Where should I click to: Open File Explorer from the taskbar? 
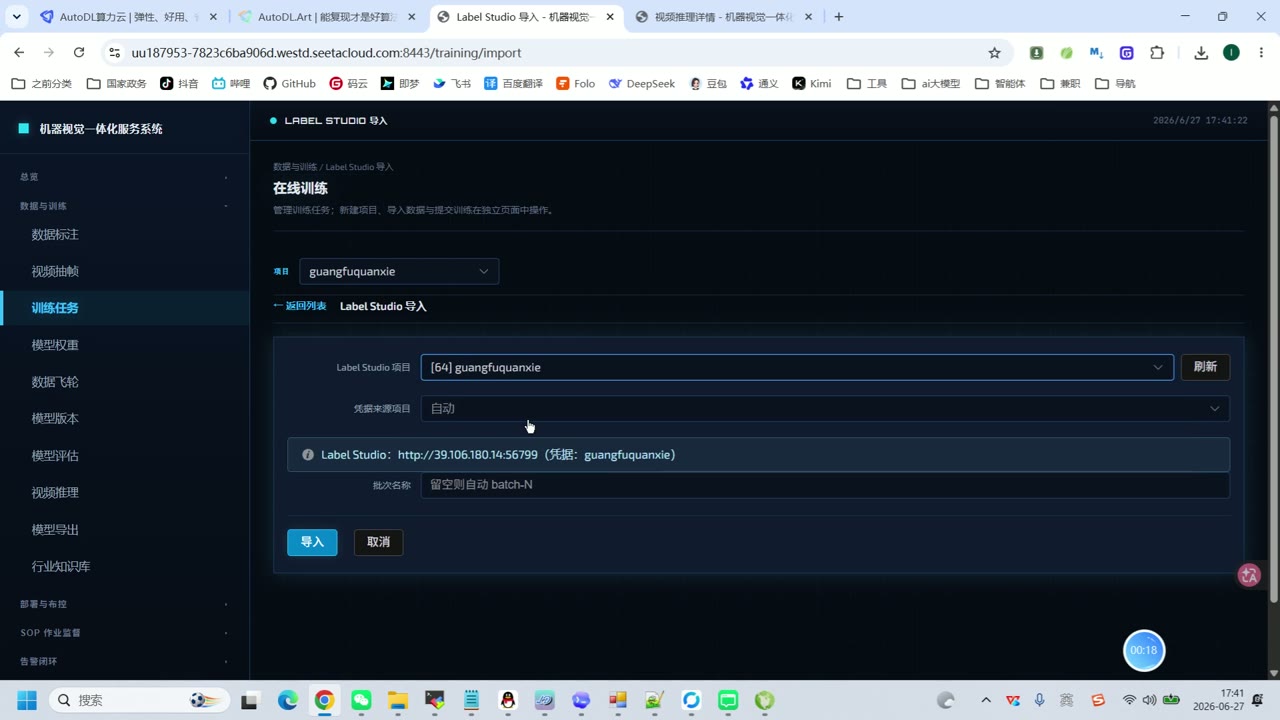pos(398,700)
